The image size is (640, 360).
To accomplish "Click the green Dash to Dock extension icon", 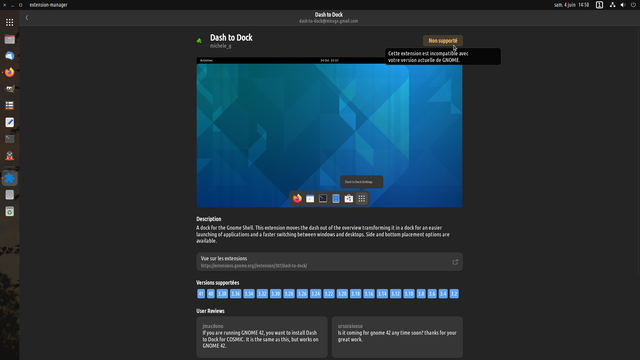I will [x=199, y=40].
